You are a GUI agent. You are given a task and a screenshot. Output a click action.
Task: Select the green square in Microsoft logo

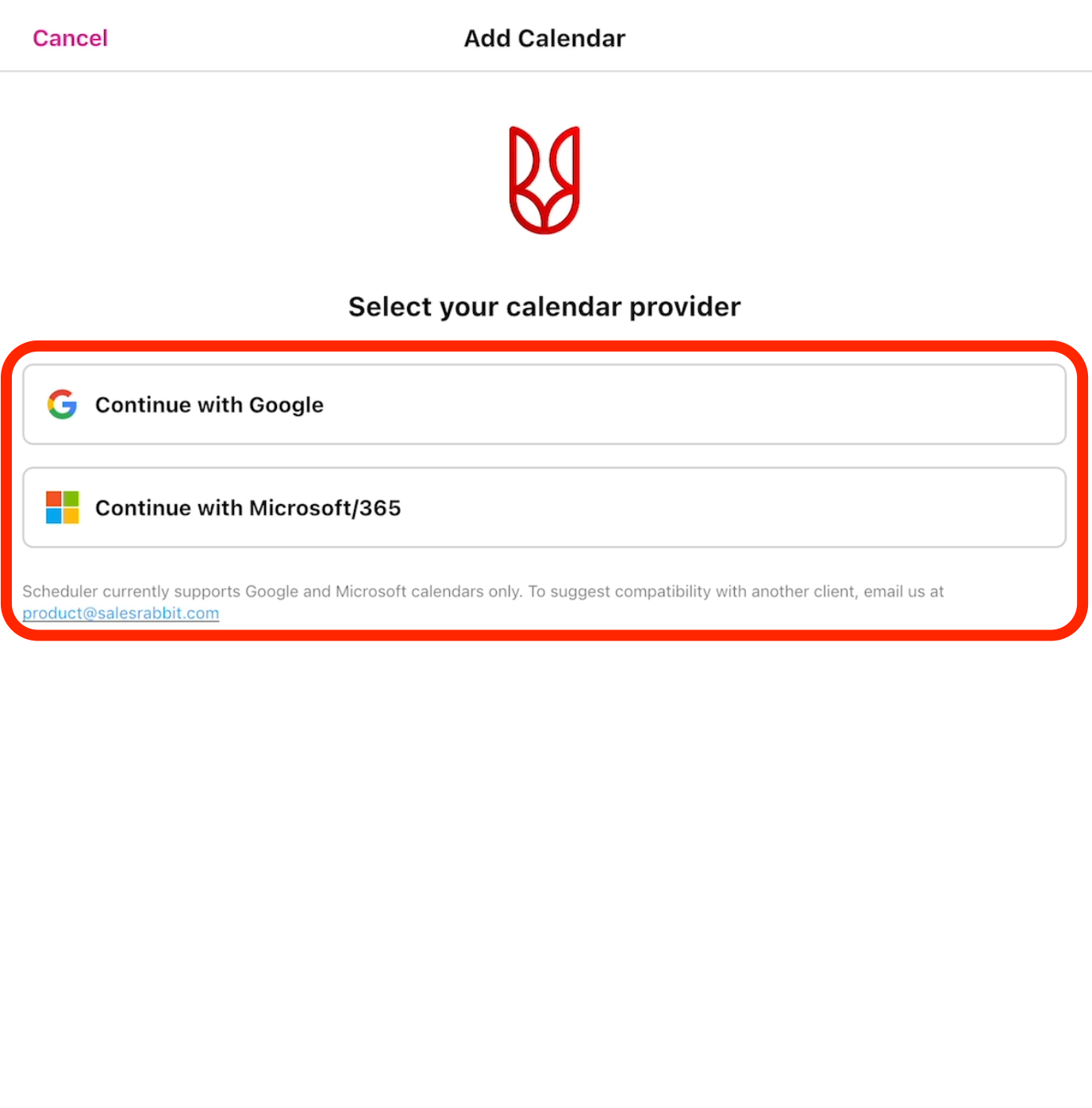[71, 498]
